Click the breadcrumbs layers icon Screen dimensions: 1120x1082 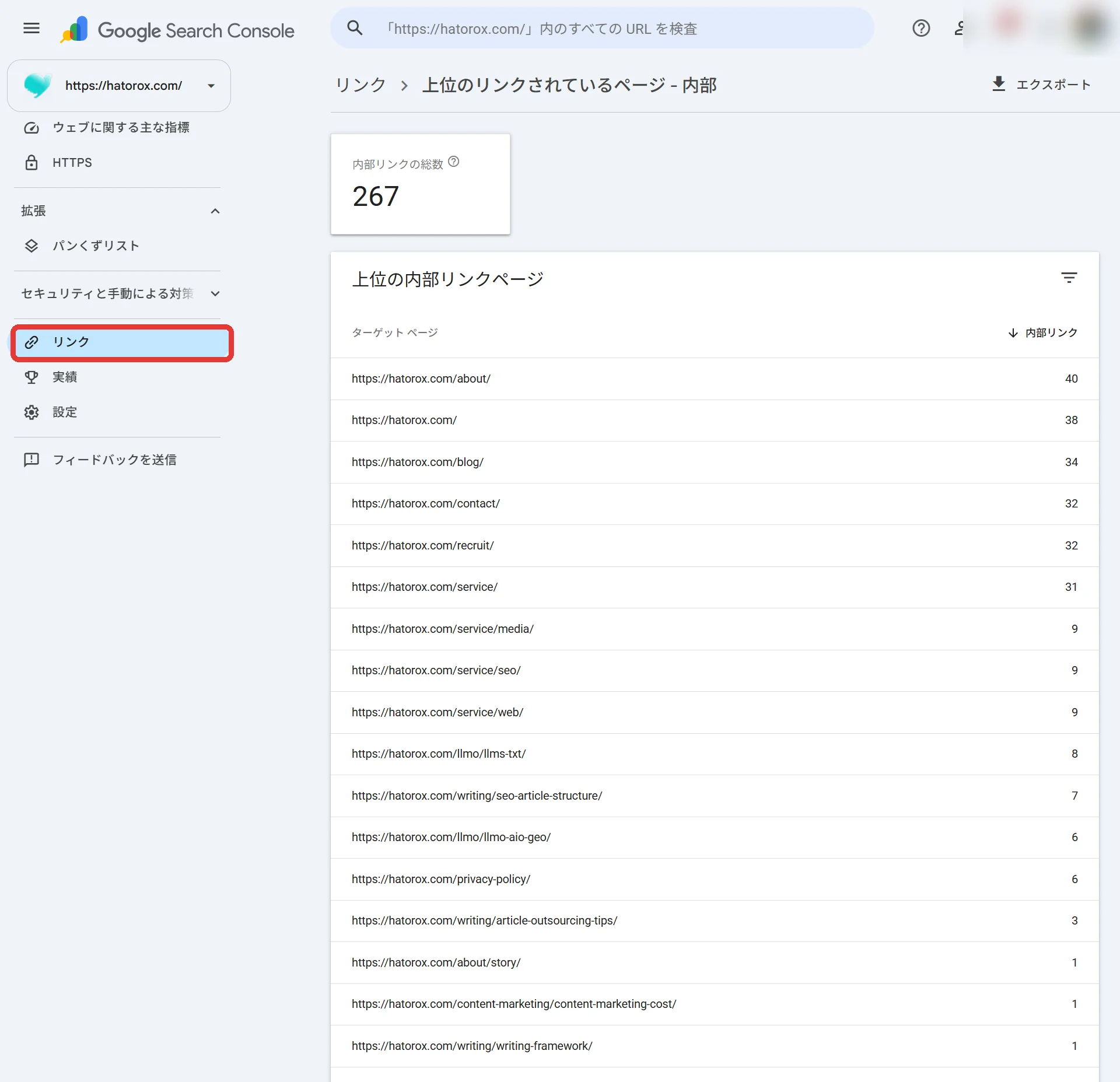(32, 246)
